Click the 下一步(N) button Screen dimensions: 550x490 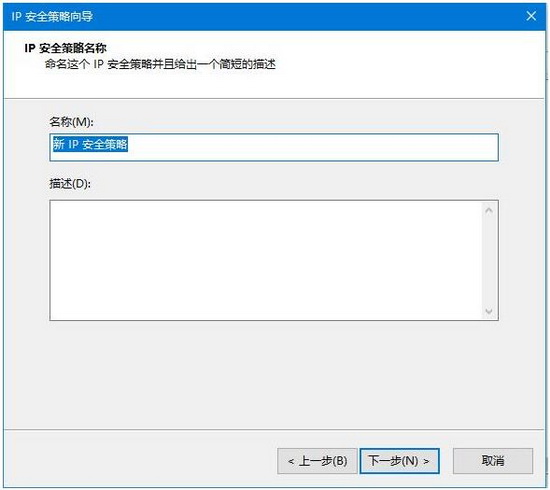coord(399,461)
